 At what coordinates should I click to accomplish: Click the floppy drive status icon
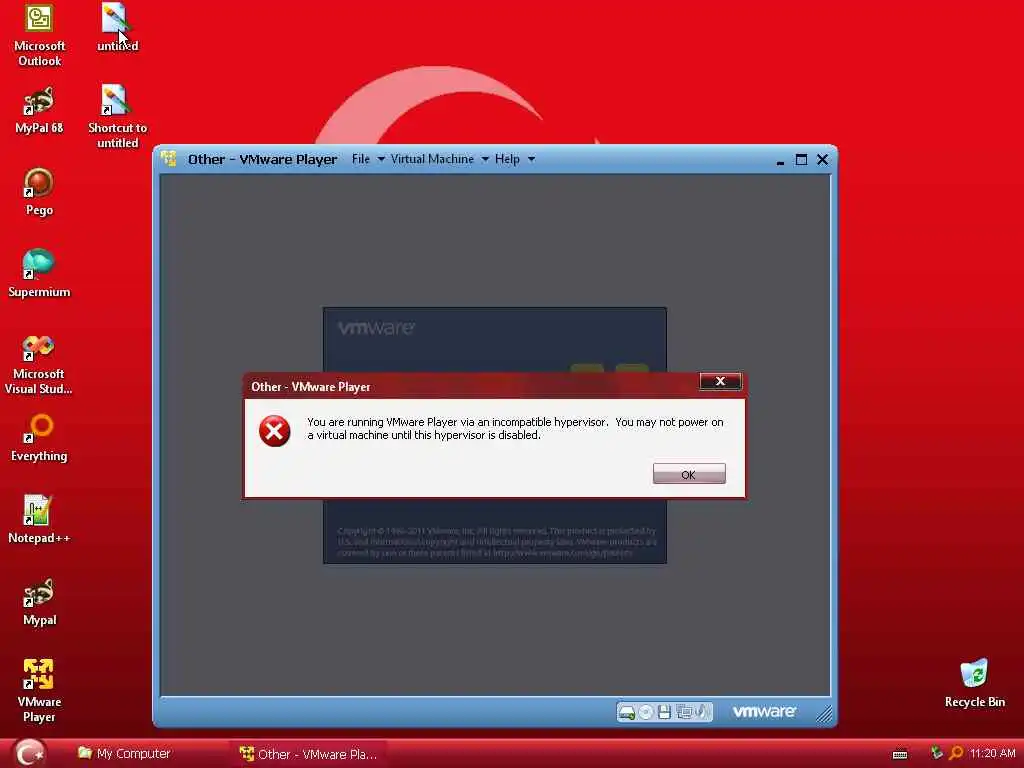click(664, 712)
